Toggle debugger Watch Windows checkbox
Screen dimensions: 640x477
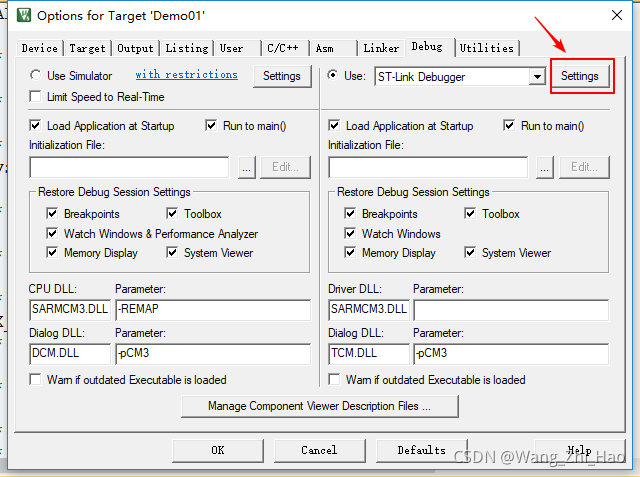click(350, 233)
